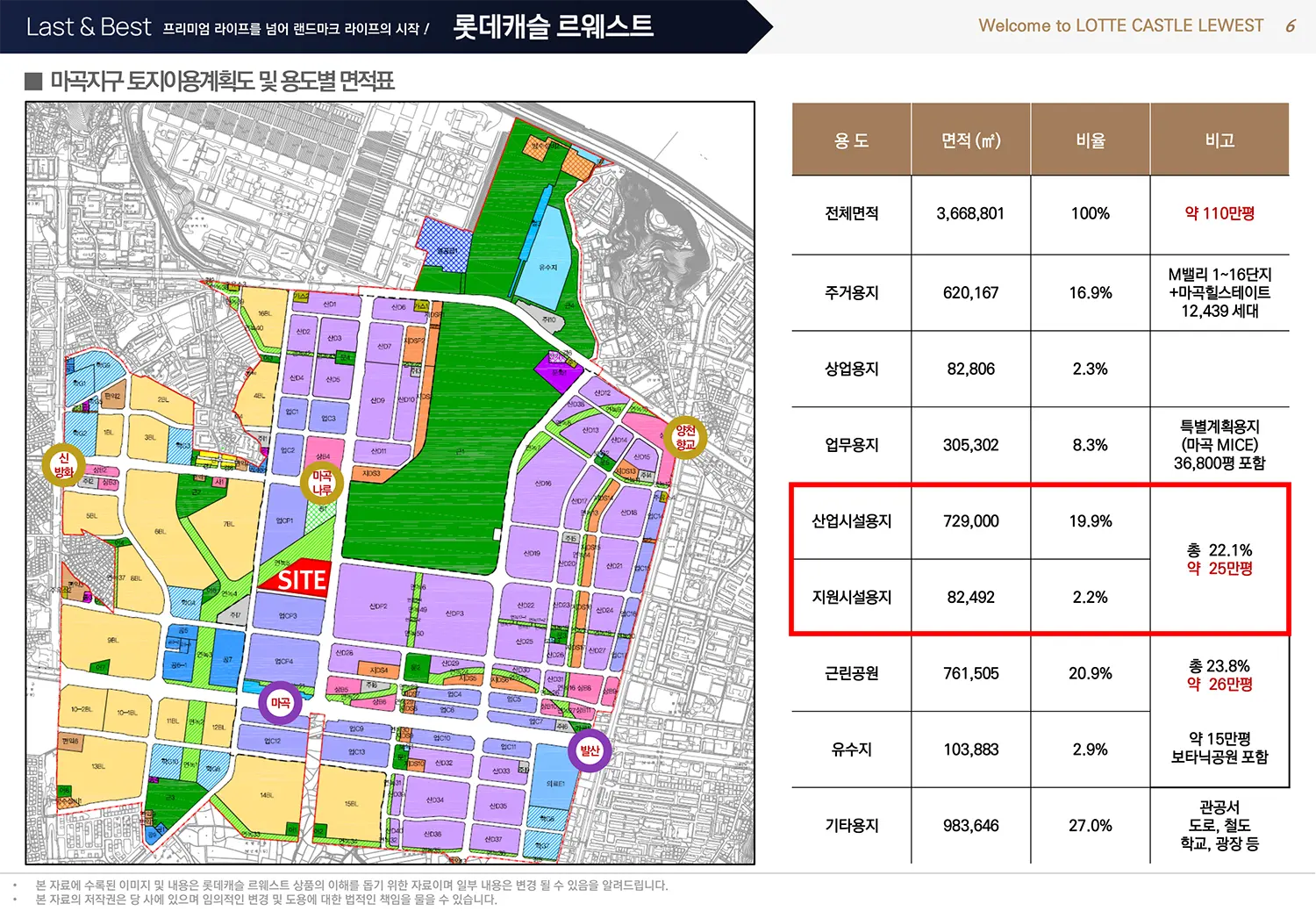
Task: Click the page number 6
Action: 1290,26
